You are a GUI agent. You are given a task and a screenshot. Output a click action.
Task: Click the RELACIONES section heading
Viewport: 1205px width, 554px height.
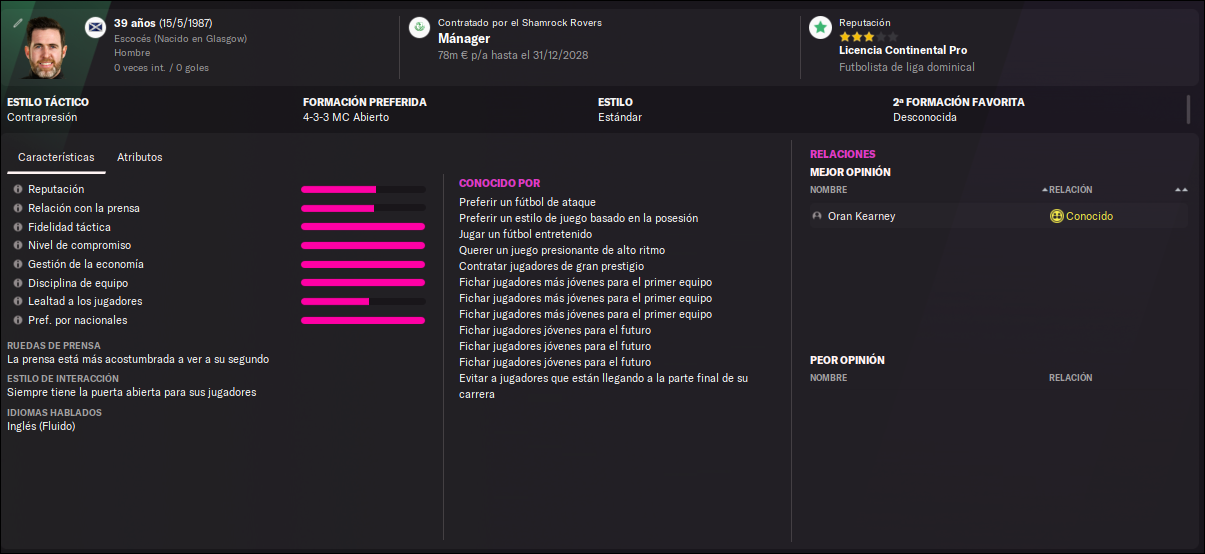pyautogui.click(x=843, y=154)
